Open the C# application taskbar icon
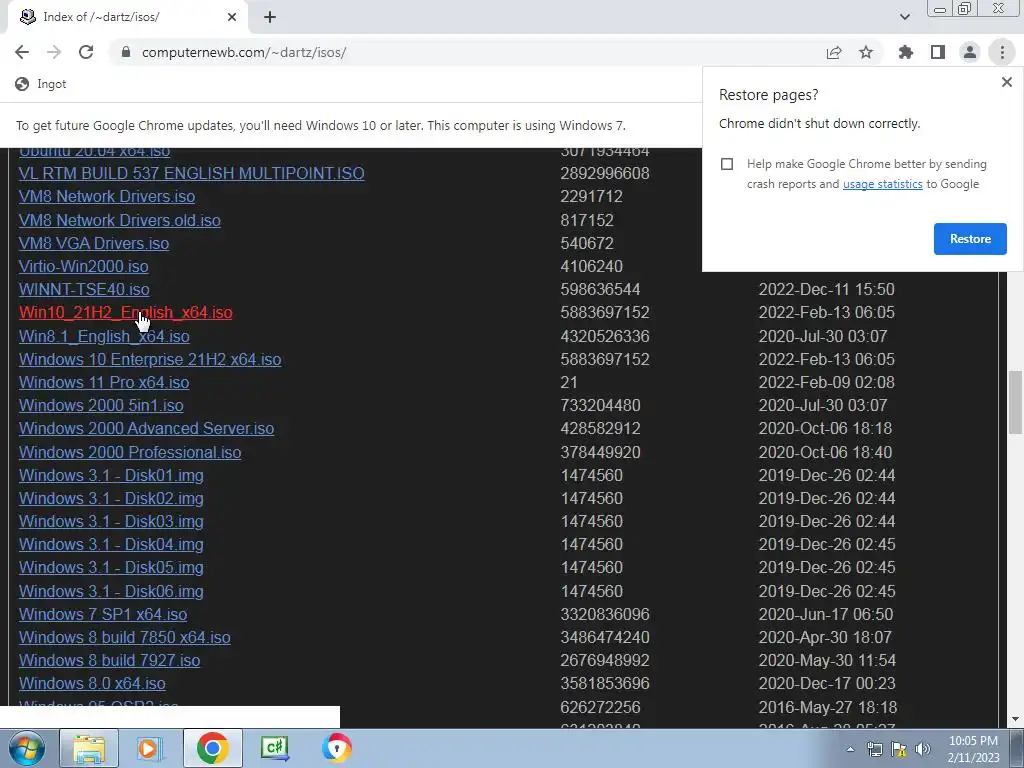 [274, 748]
